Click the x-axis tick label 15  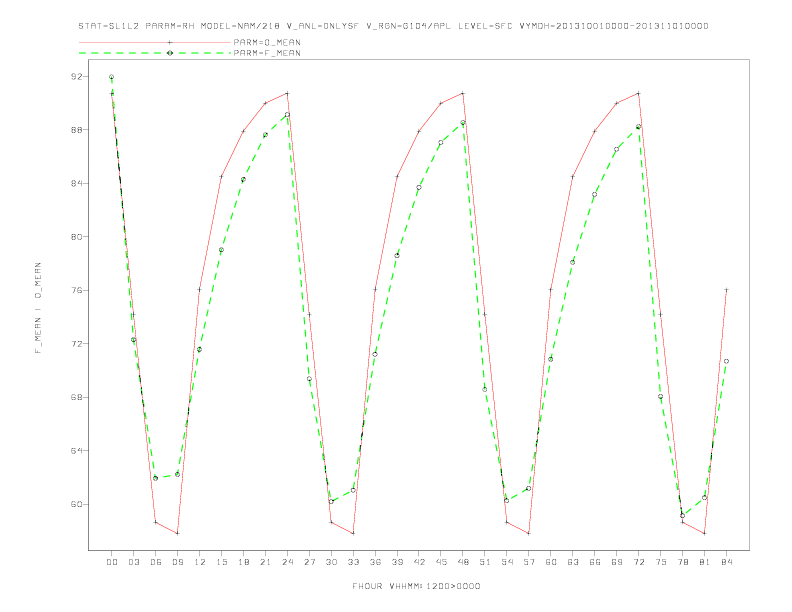[x=221, y=562]
